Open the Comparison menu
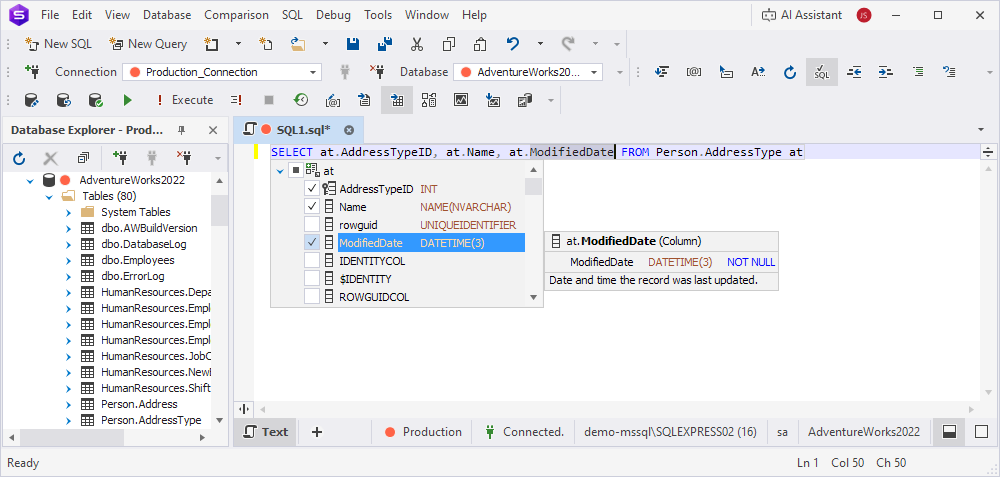The width and height of the screenshot is (1000, 477). click(x=237, y=15)
